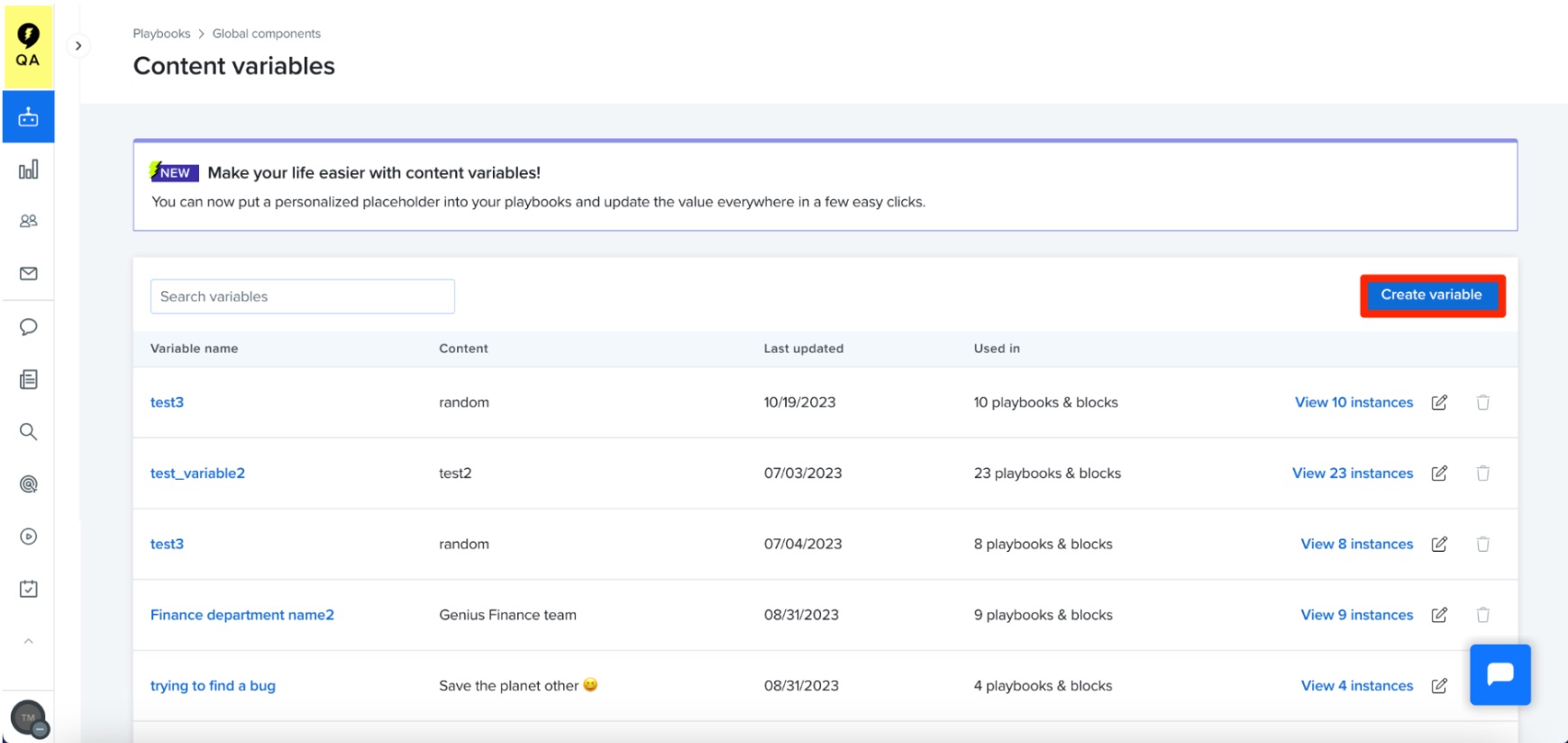Screen dimensions: 1568x743
Task: Open the user avatar at sidebar bottom
Action: [28, 718]
